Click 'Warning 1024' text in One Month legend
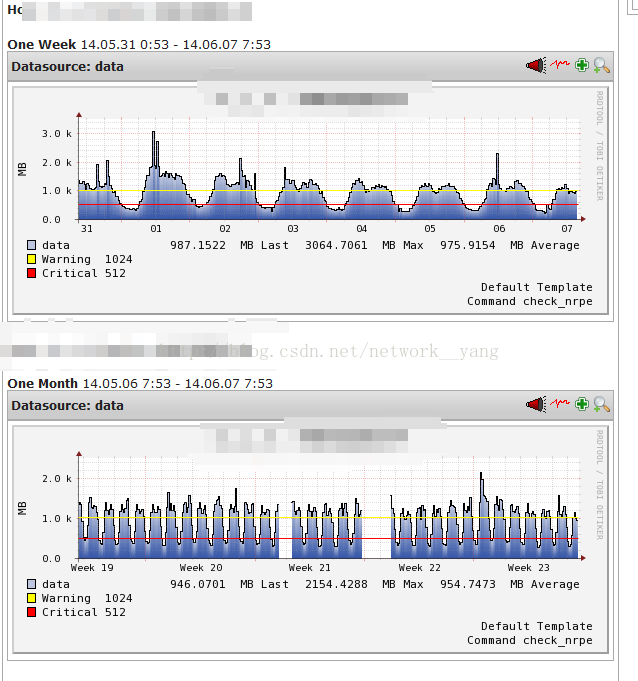The image size is (638, 681). [87, 598]
